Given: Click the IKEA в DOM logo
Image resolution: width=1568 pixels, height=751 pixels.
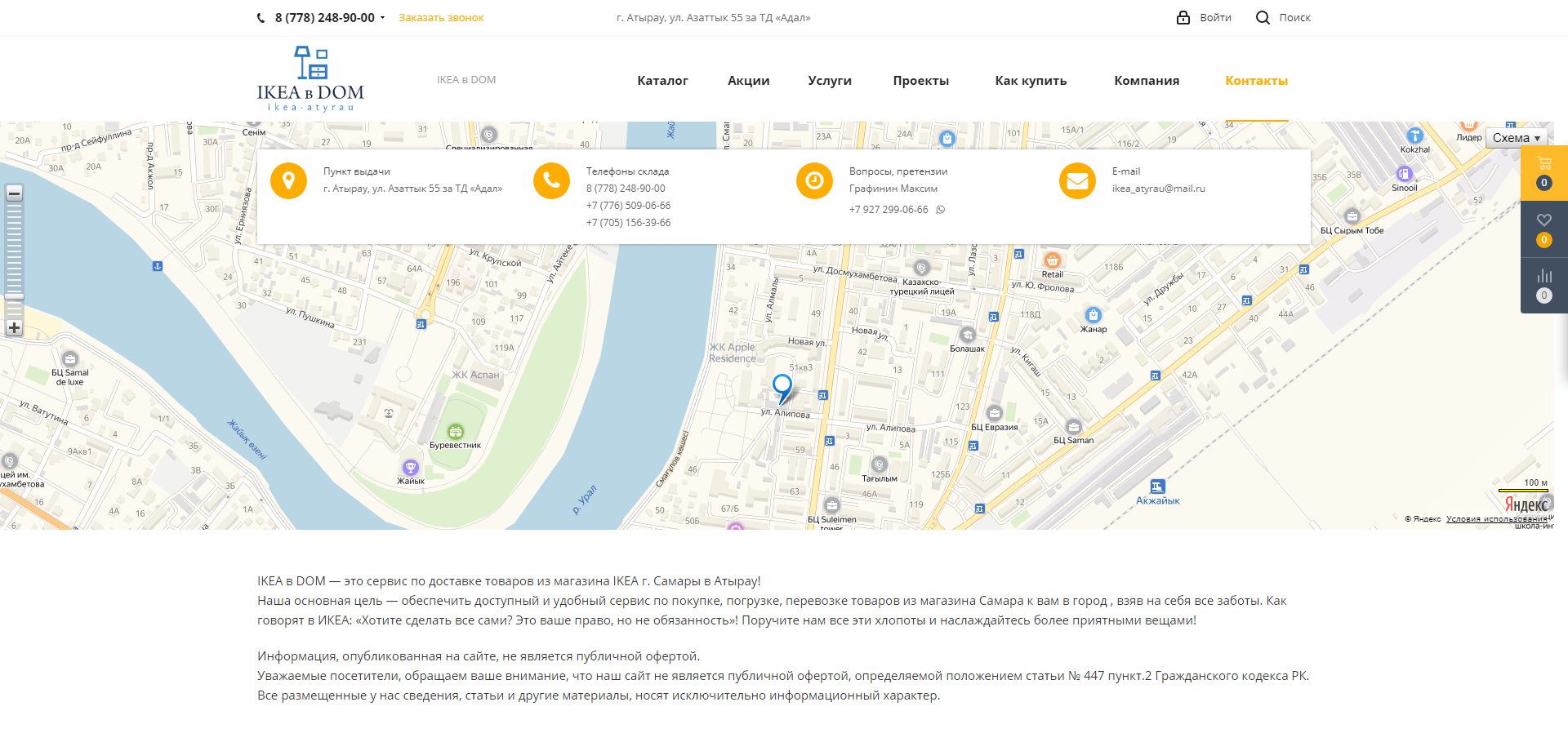Looking at the screenshot, I should (x=310, y=79).
